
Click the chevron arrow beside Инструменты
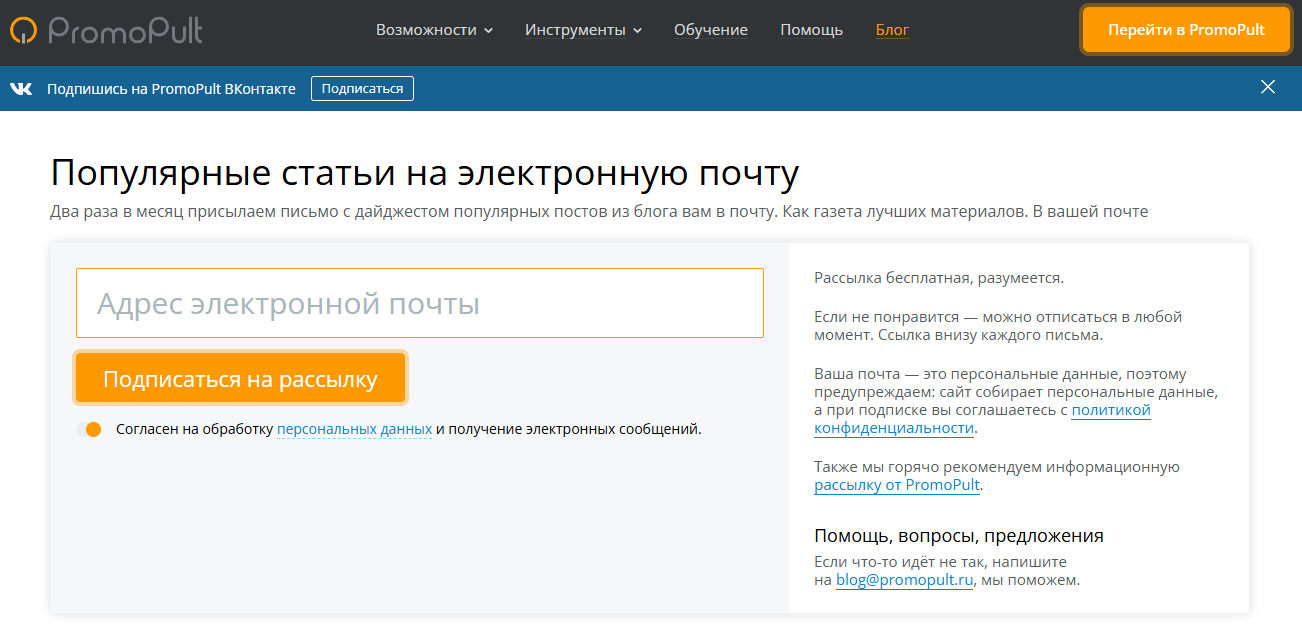pos(637,30)
